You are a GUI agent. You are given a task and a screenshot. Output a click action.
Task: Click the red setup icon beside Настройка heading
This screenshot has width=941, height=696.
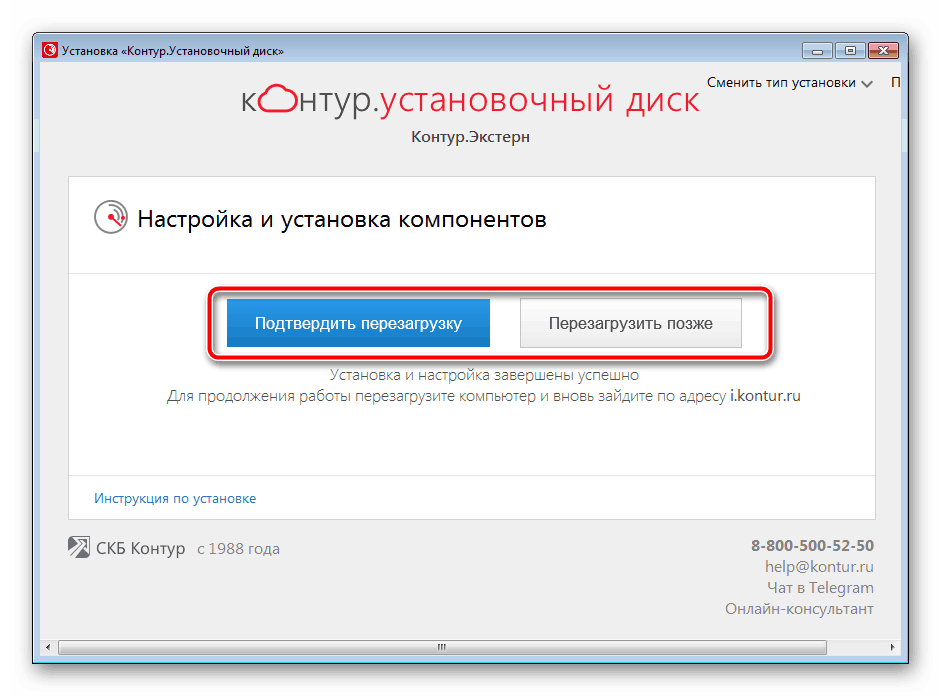click(x=109, y=217)
